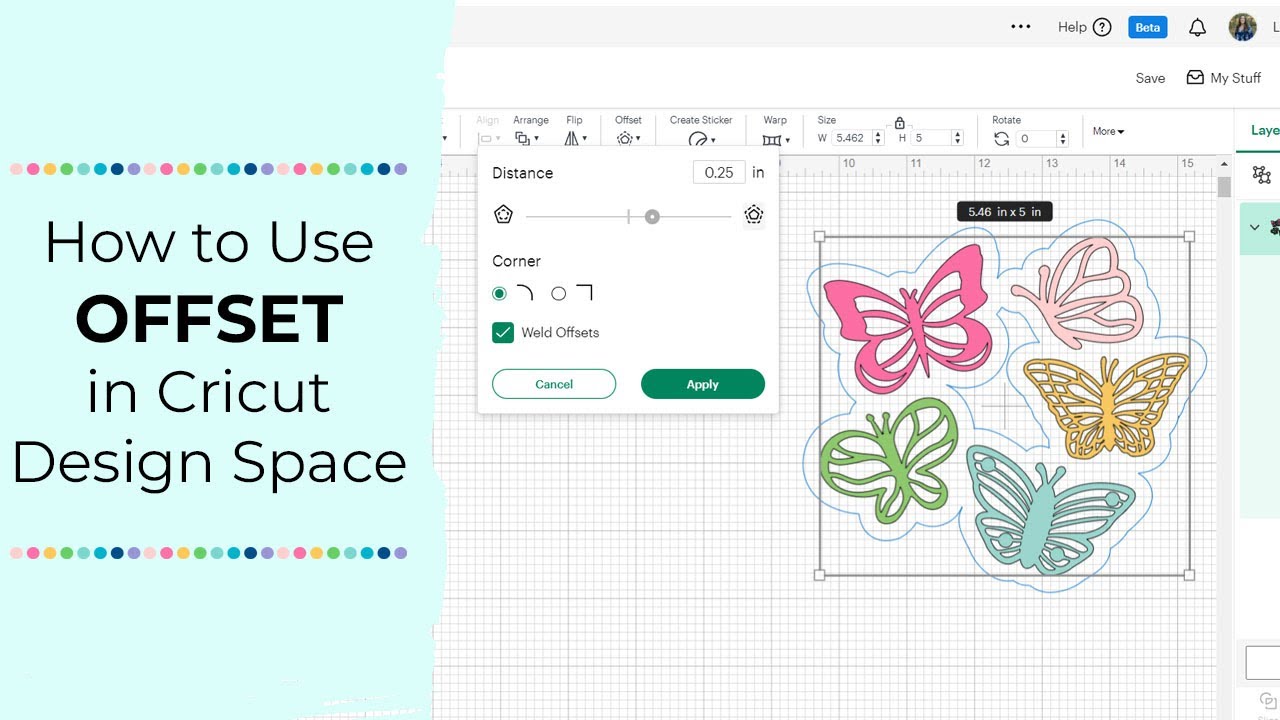The image size is (1280, 720).
Task: Click the Rotate stepper arrows
Action: tap(1063, 139)
